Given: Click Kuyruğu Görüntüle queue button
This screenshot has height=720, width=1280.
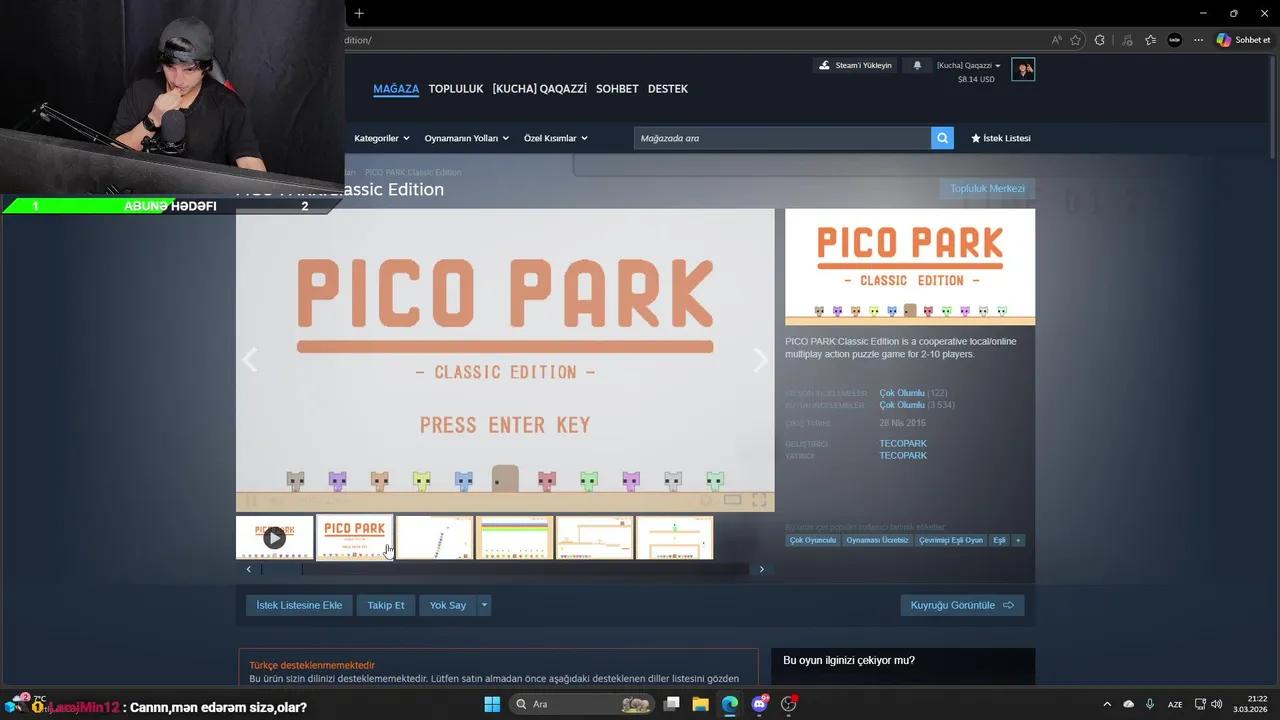Looking at the screenshot, I should pyautogui.click(x=962, y=605).
